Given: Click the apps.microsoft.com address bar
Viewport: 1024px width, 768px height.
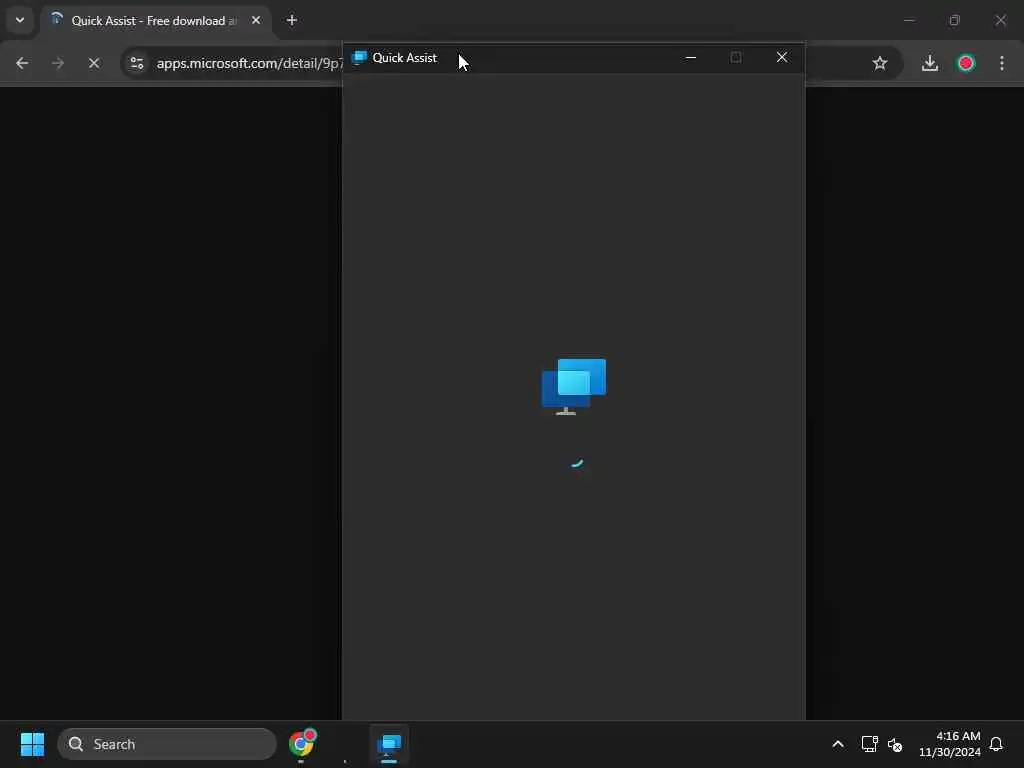Looking at the screenshot, I should 248,63.
